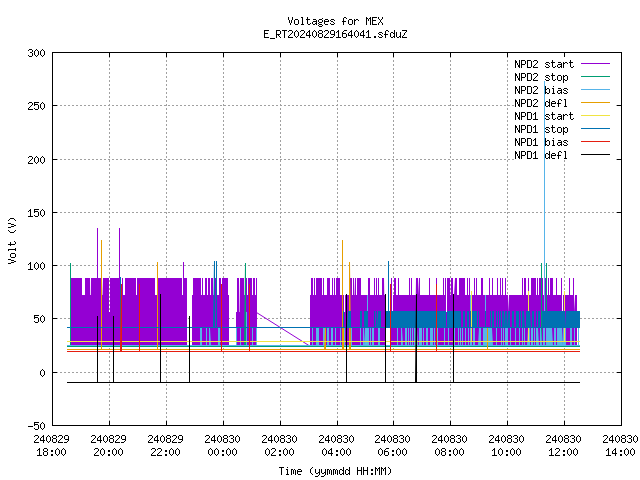Viewport: 640px width, 480px height.
Task: Click the E_RT20240829164041.sfduZ filename subtitle
Action: [x=335, y=34]
